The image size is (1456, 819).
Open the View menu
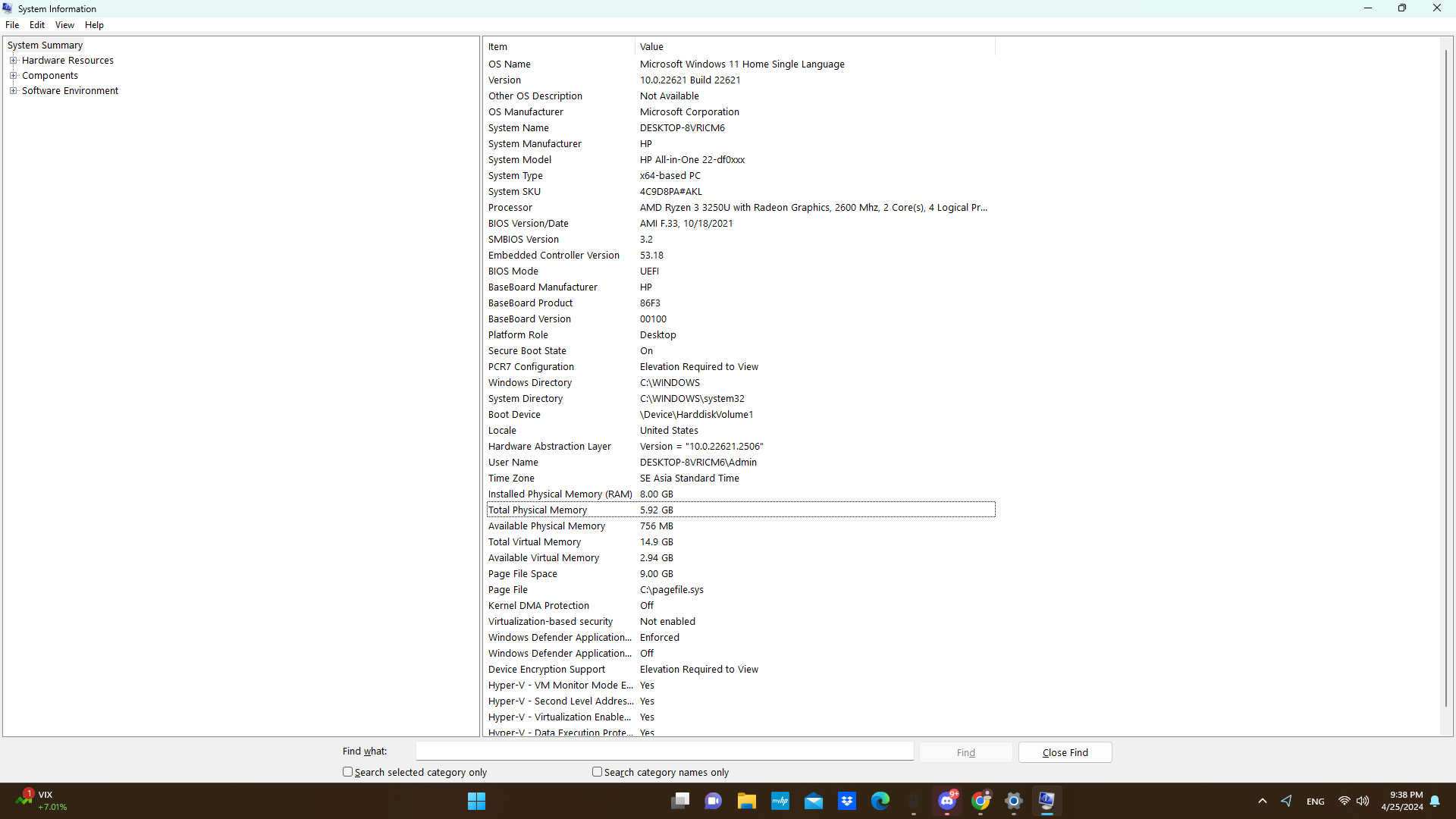coord(64,25)
